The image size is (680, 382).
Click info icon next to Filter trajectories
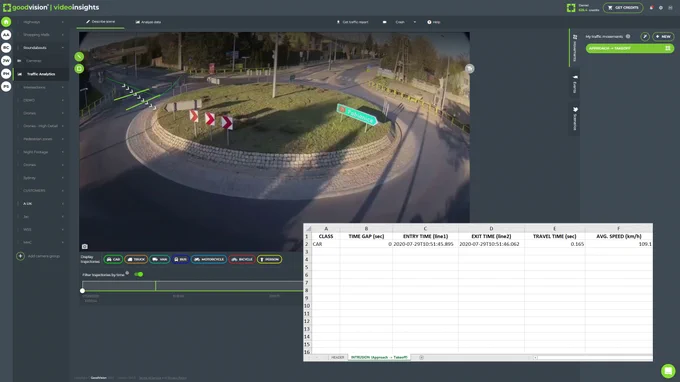pos(127,273)
